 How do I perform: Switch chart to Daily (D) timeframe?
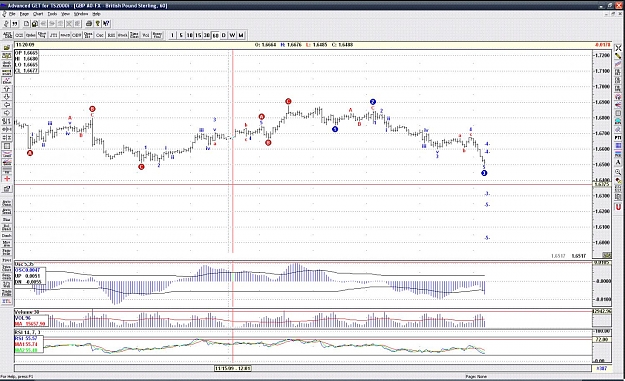[224, 35]
